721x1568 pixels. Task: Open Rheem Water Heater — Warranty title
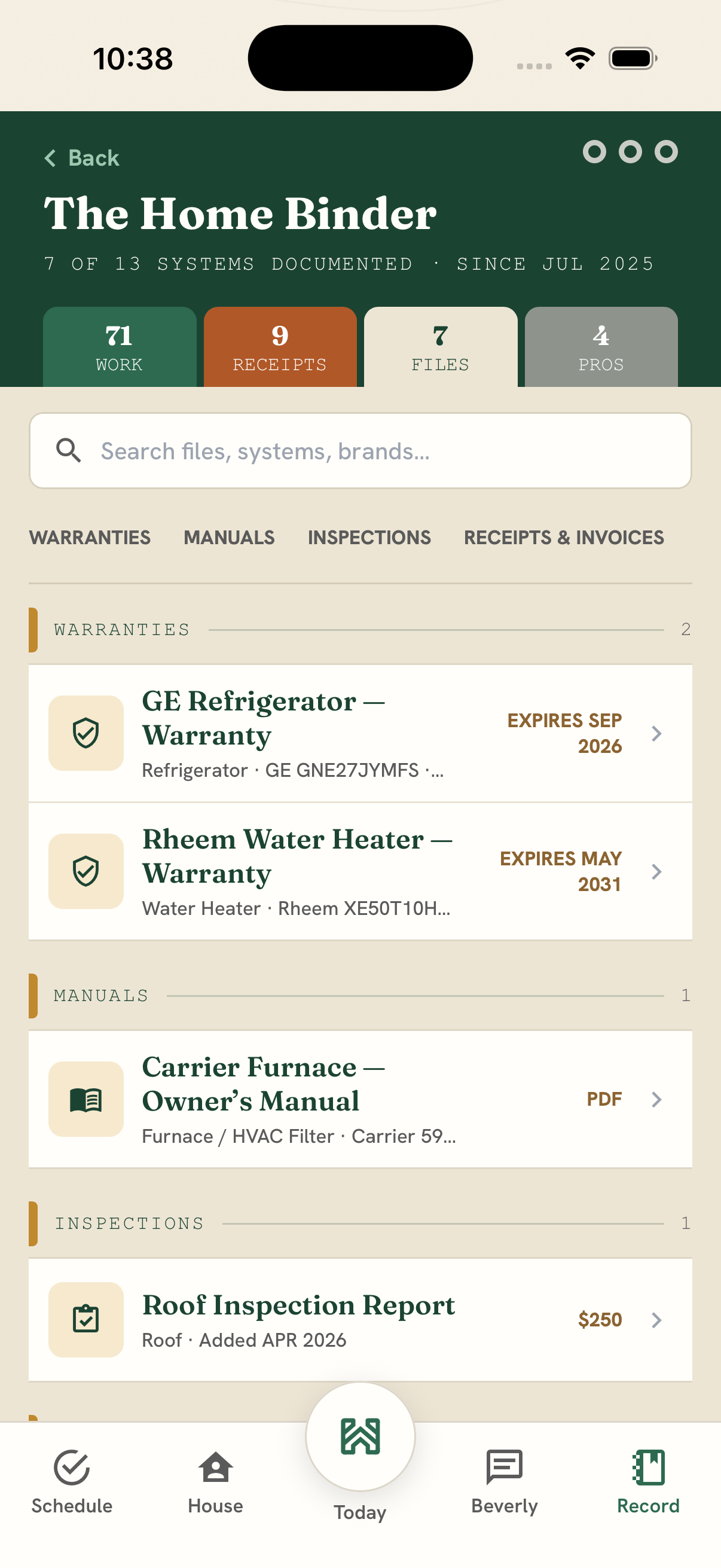pyautogui.click(x=298, y=856)
